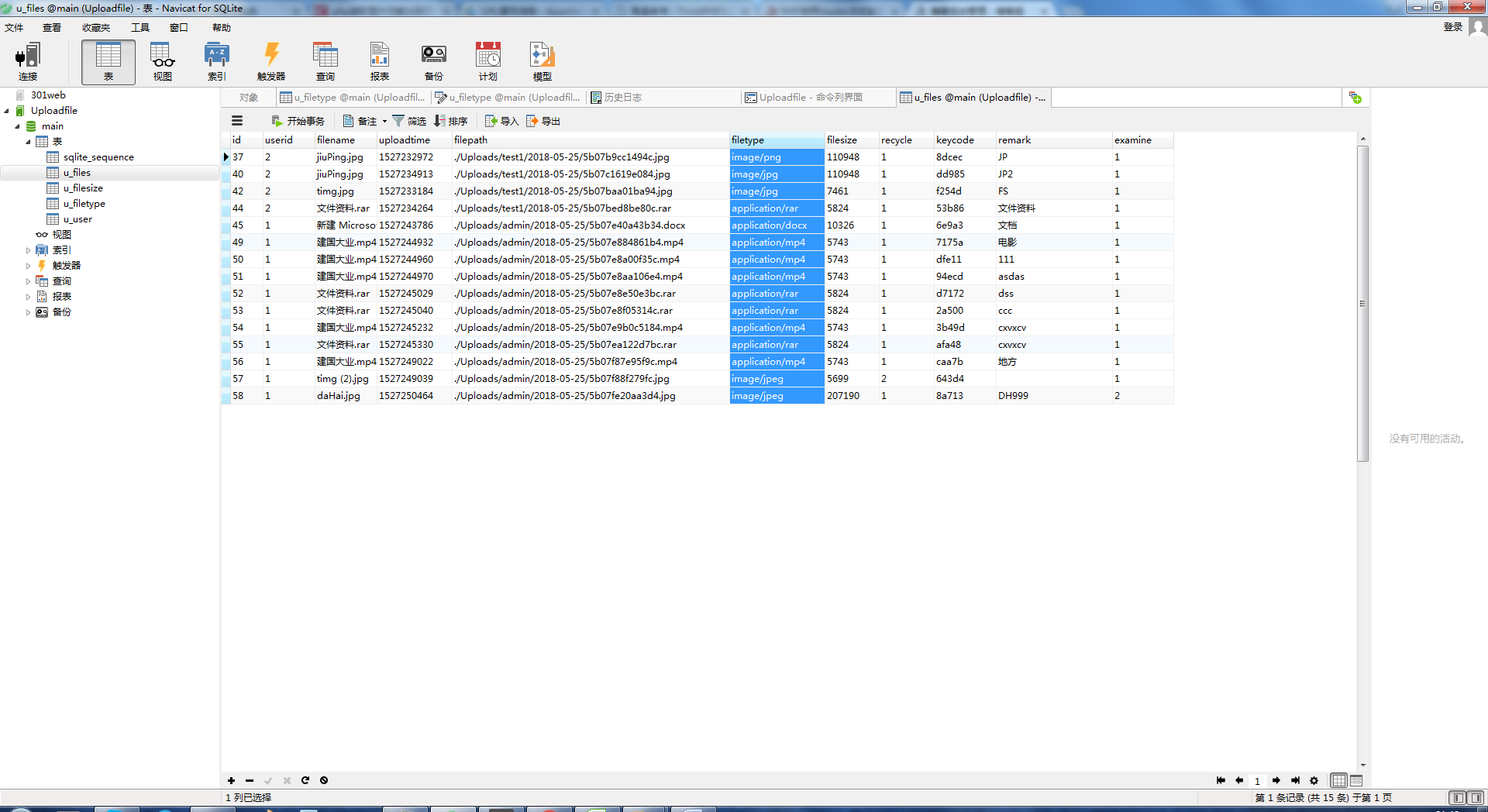
Task: Open the 计划 (Schedule) toolbar icon
Action: (488, 62)
